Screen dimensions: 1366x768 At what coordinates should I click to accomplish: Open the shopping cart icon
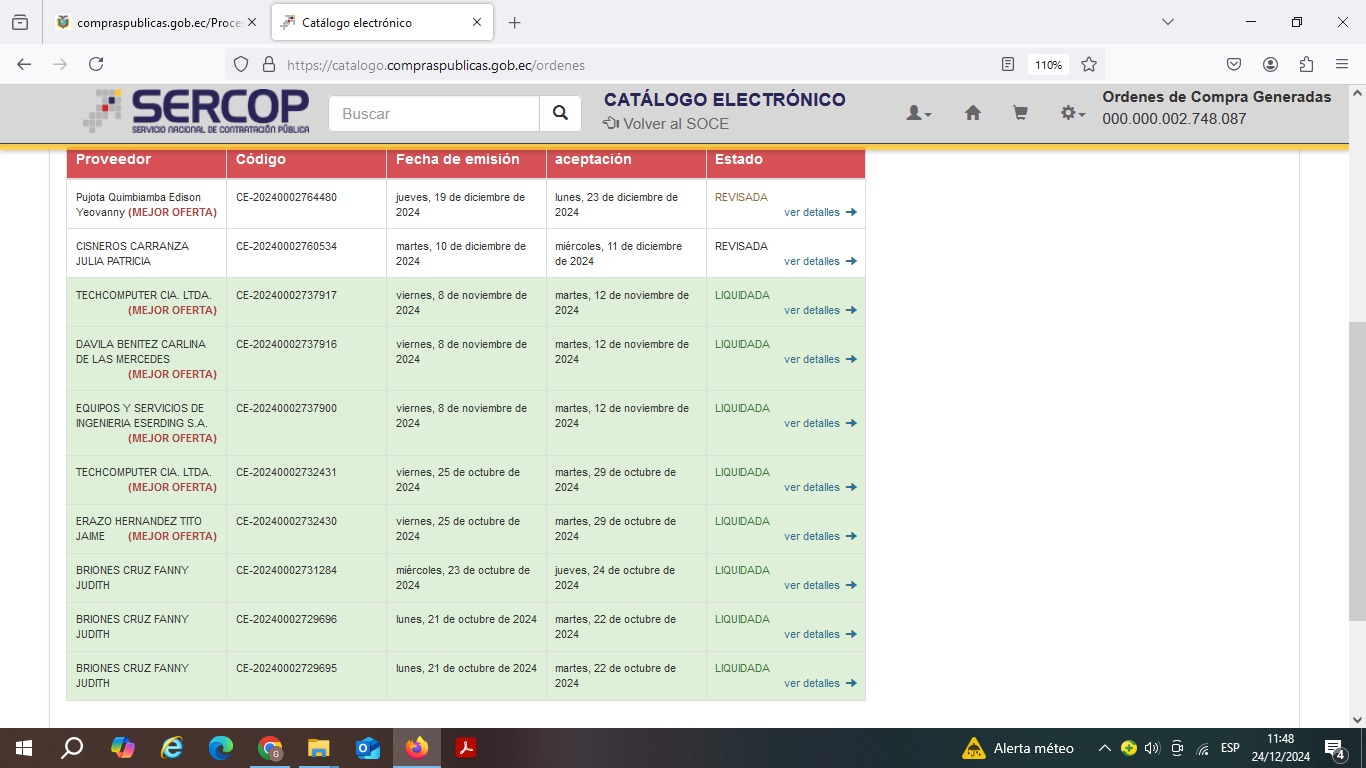point(1020,114)
